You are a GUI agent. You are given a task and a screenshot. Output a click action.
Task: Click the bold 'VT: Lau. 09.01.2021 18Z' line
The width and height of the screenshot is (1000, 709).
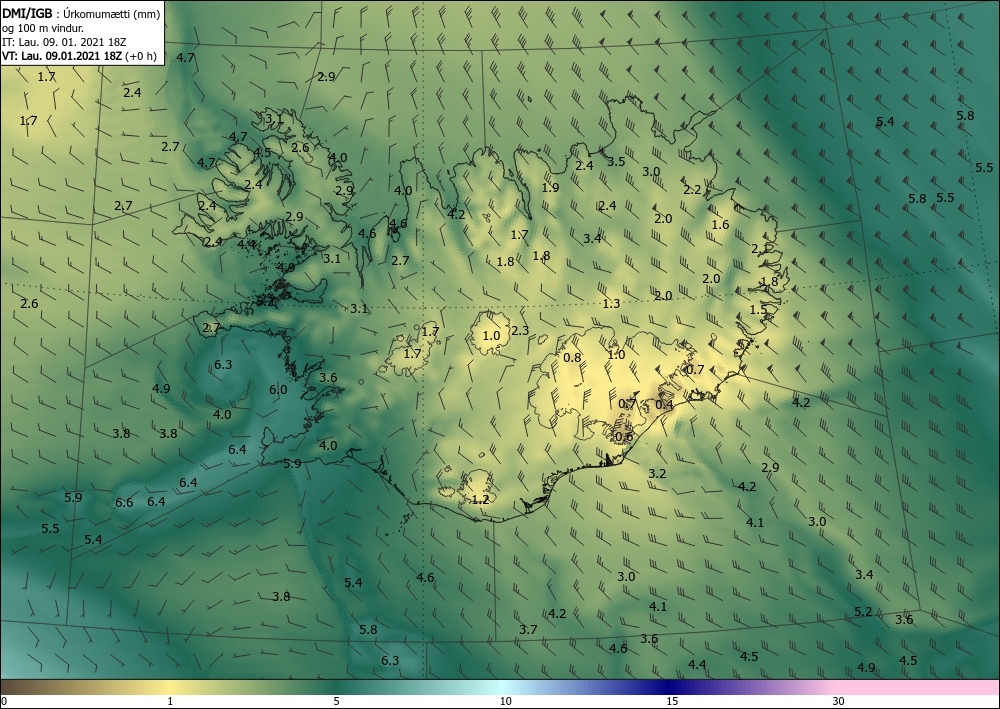(x=62, y=56)
